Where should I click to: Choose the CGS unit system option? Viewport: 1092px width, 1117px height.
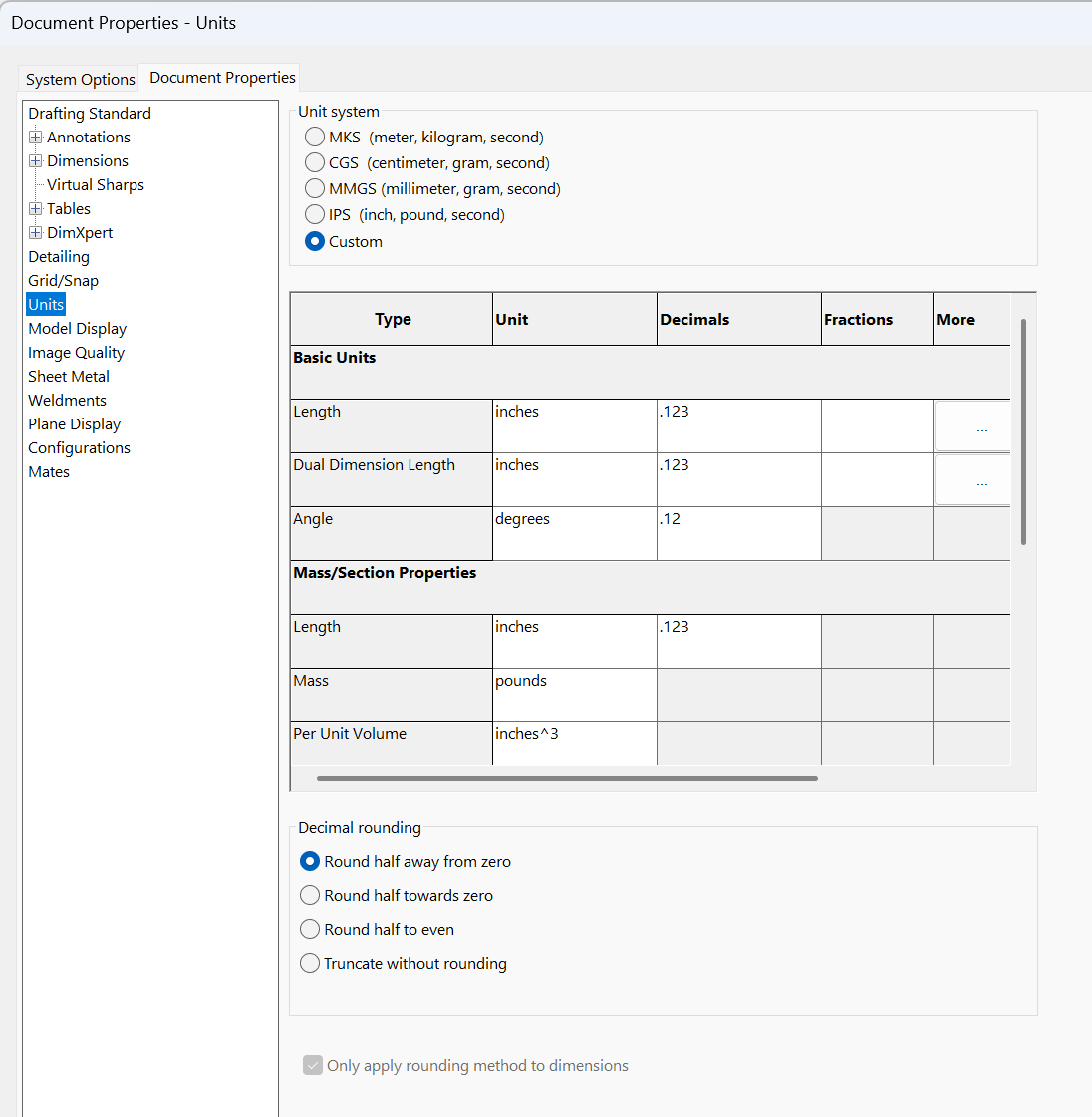[315, 163]
